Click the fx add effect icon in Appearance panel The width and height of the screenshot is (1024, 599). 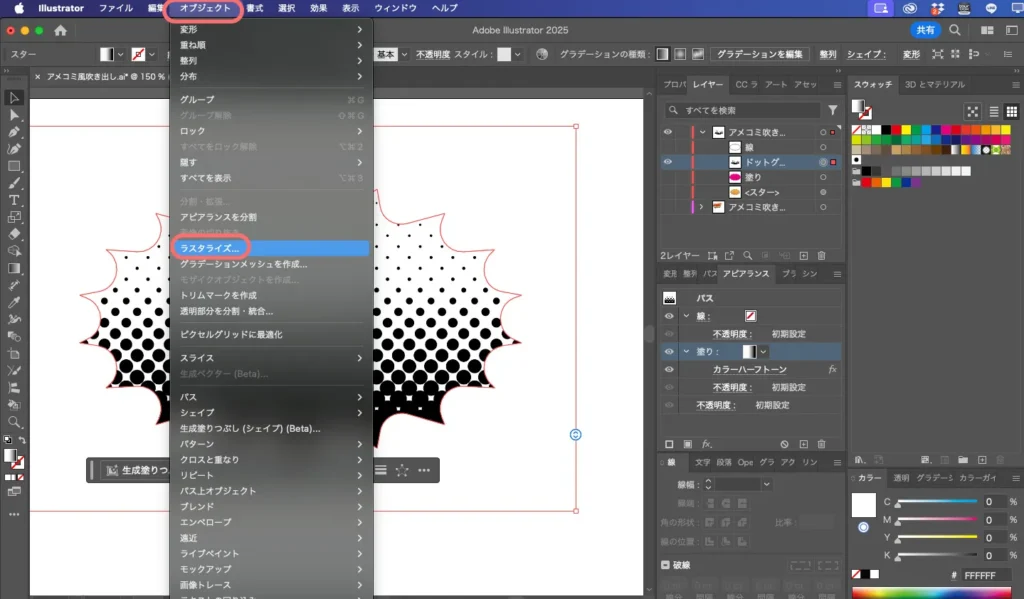(x=706, y=443)
